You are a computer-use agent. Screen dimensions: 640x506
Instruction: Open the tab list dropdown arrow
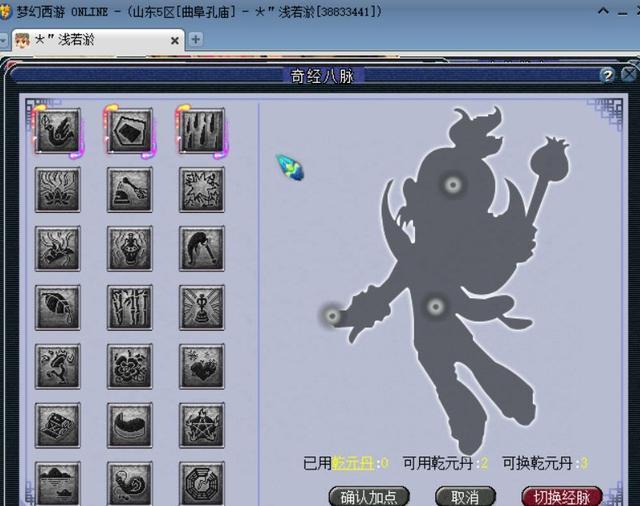[x=3, y=40]
